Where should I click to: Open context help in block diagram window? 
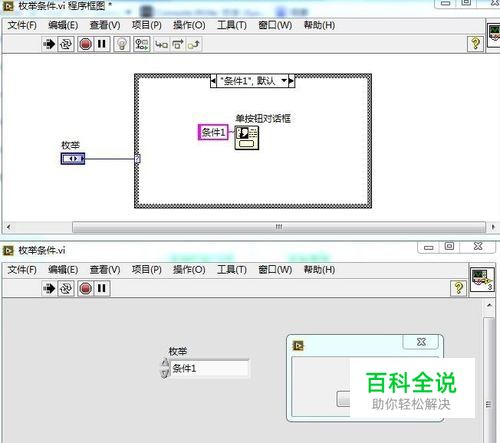pyautogui.click(x=476, y=44)
